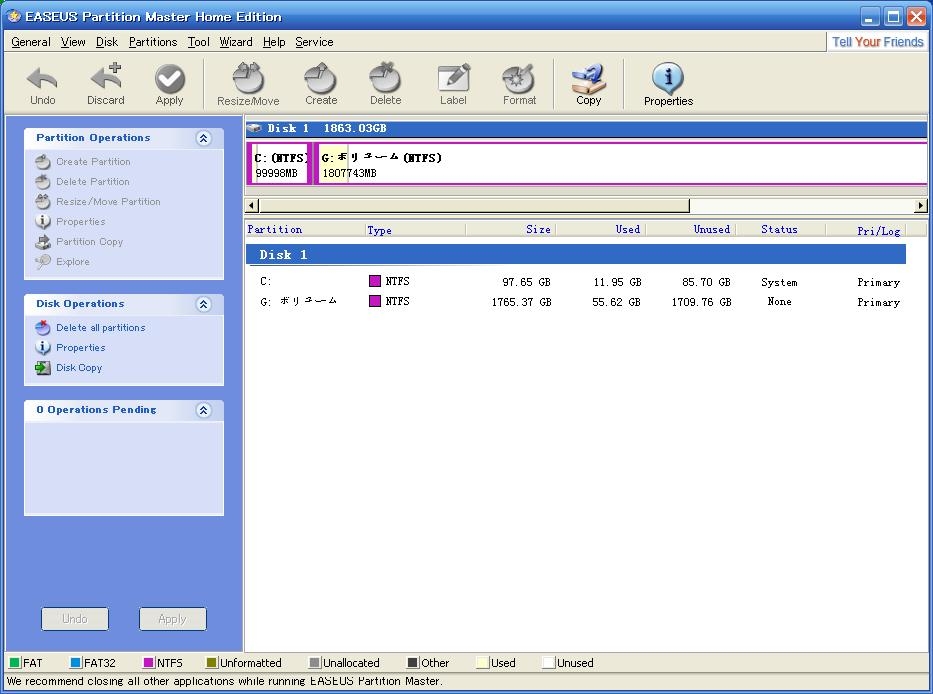Click Partition Operations Properties info icon
Viewport: 933px width, 694px height.
point(43,221)
